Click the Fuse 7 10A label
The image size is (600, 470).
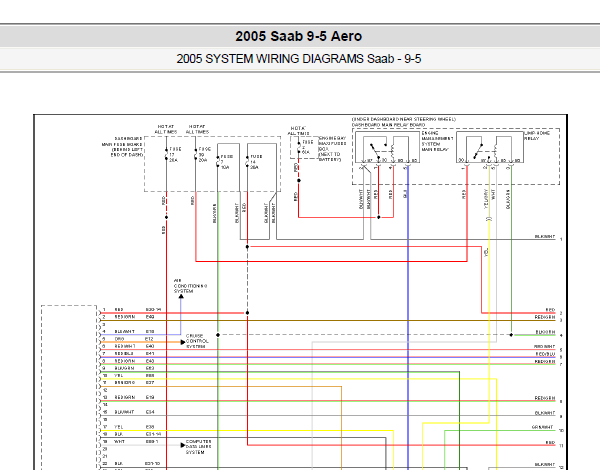coord(227,162)
